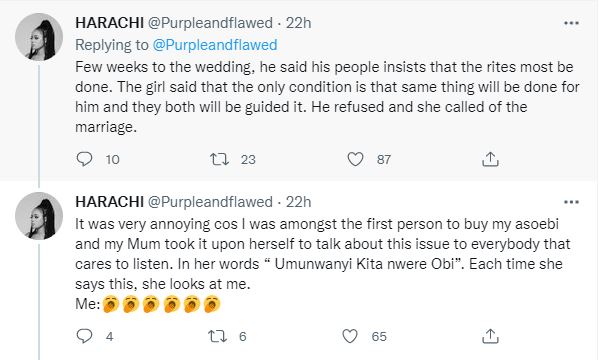The height and width of the screenshot is (360, 615).
Task: Open HARACHI profile name on second tweet
Action: coord(109,202)
